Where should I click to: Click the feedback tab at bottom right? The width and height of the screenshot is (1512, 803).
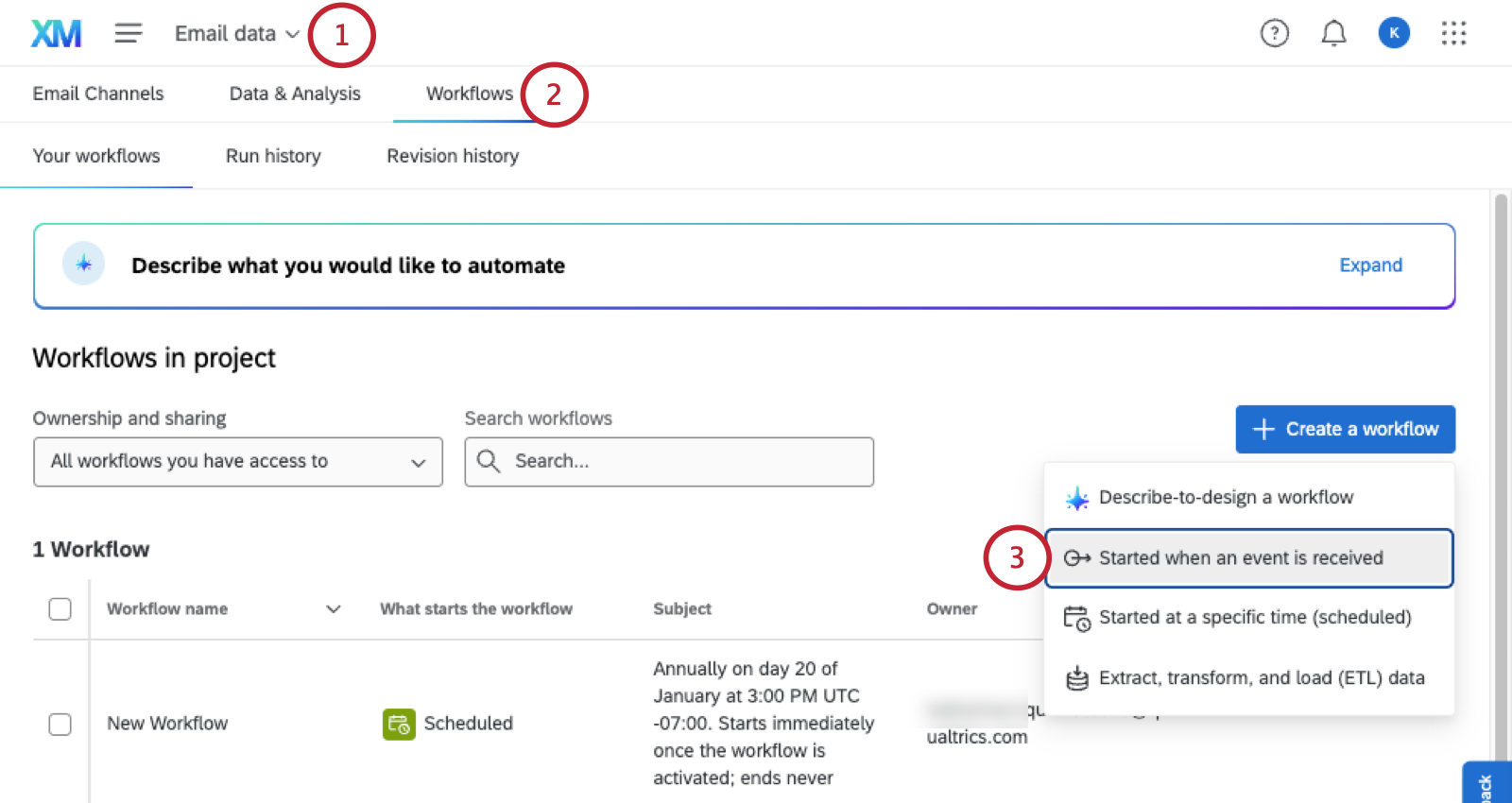click(1487, 783)
